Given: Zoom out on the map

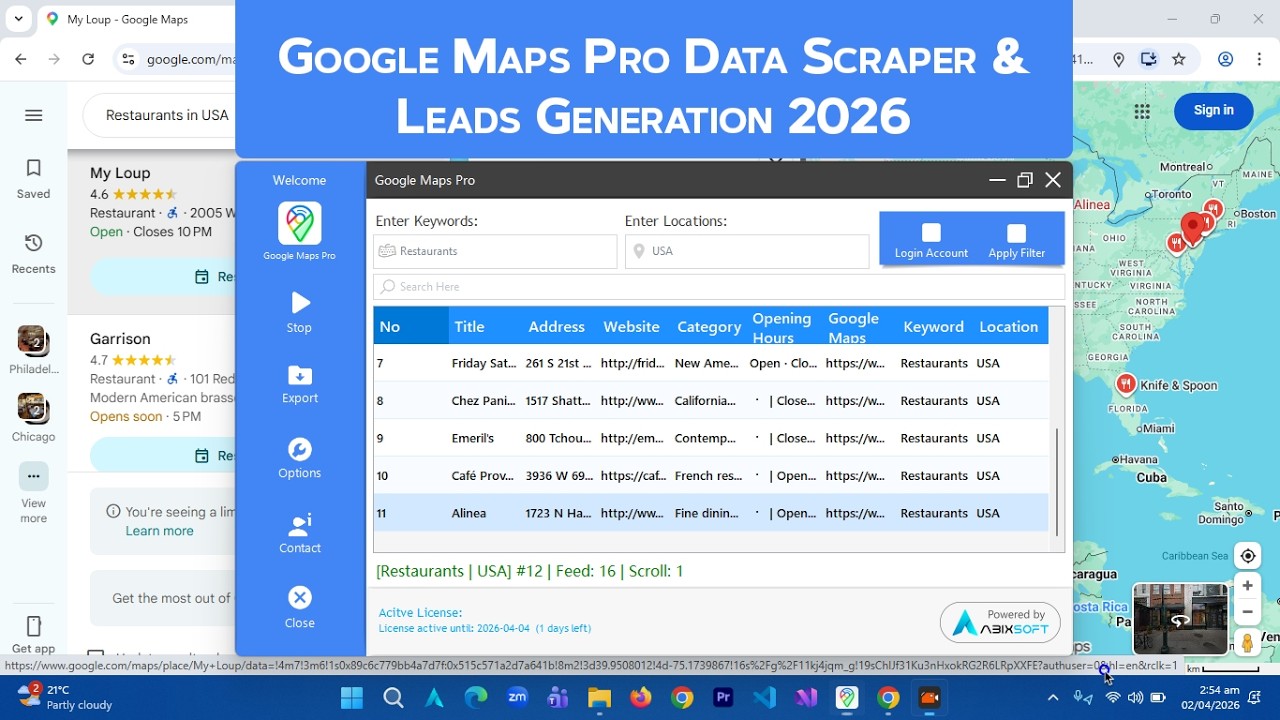Looking at the screenshot, I should 1247,611.
